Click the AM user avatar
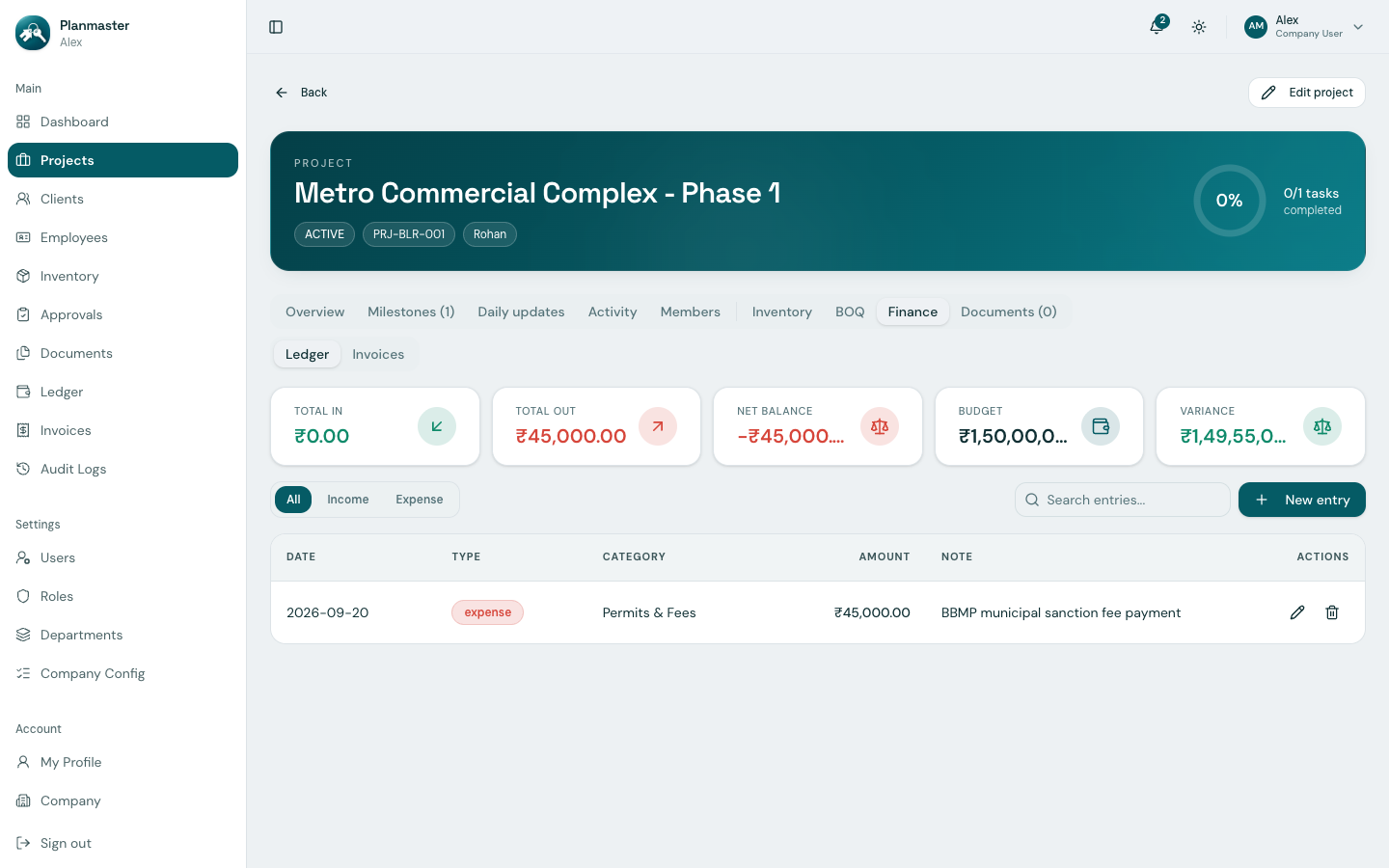 [1256, 27]
